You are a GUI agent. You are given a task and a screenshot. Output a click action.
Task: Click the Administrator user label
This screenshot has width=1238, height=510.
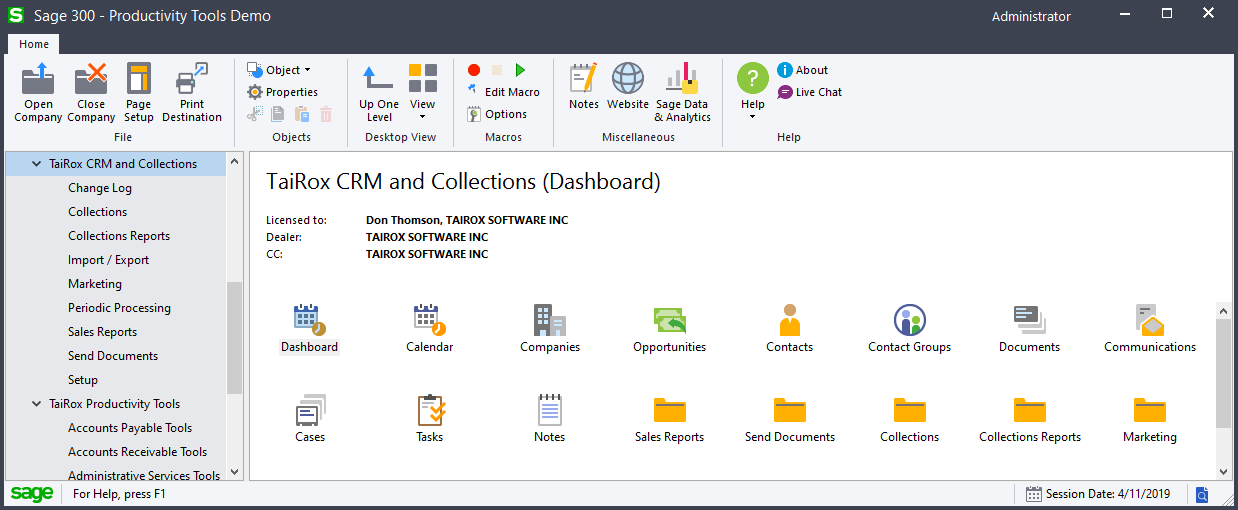pyautogui.click(x=1031, y=16)
